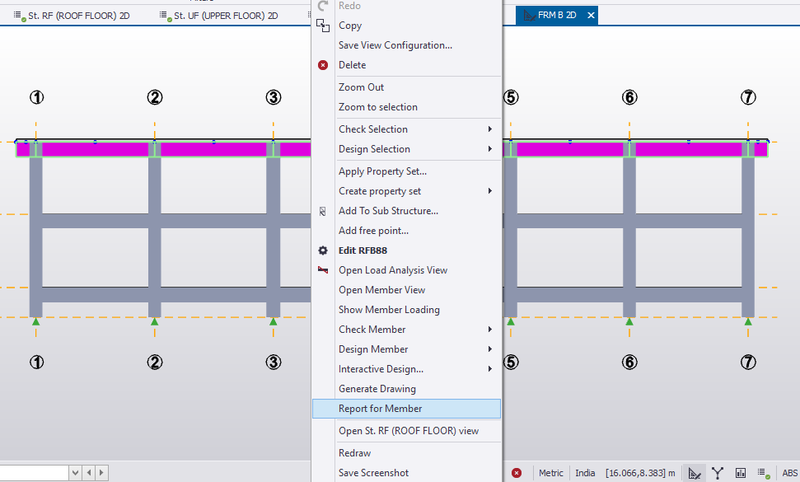Click the Y-shaped node icon in status bar
Viewport: 800px width, 482px height.
click(717, 473)
